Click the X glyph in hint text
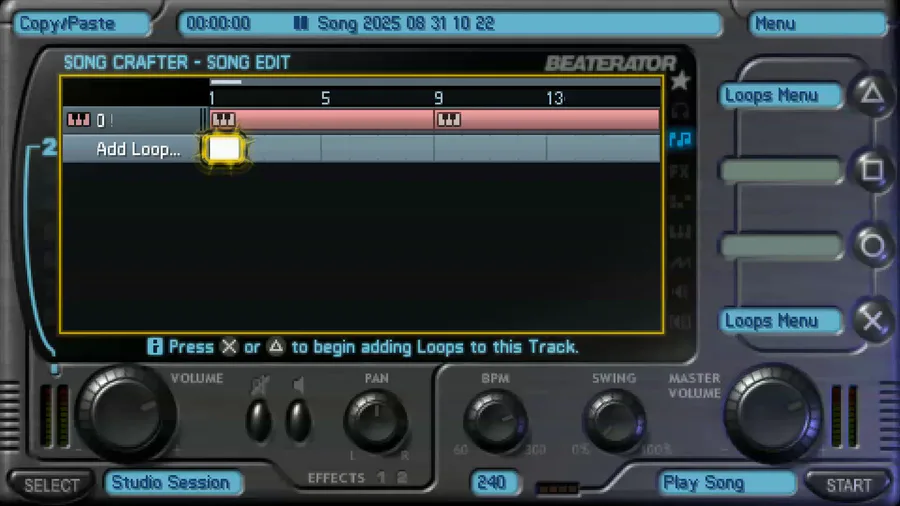The image size is (900, 506). point(229,347)
